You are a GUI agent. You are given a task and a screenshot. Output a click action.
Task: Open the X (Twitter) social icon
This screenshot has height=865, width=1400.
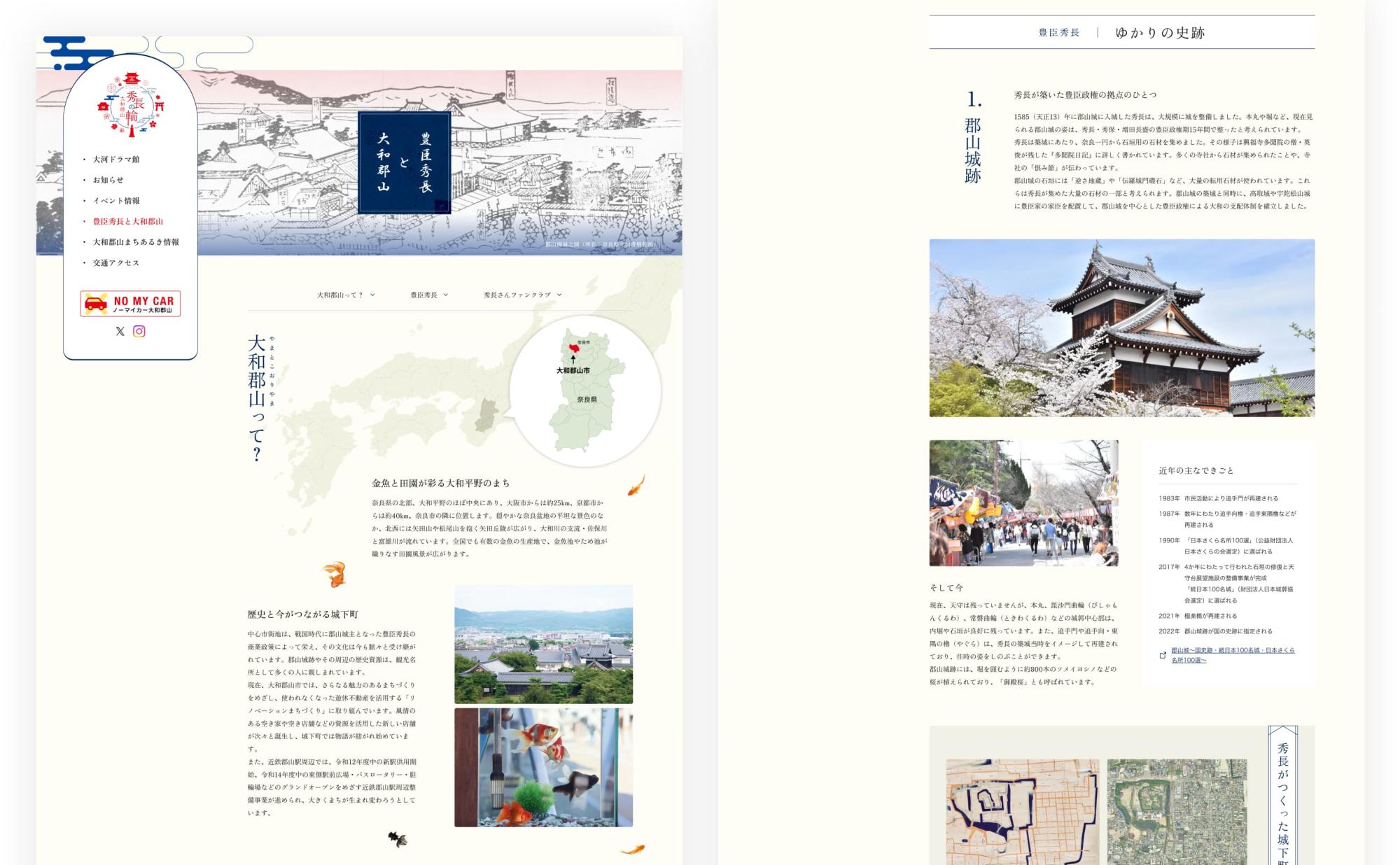coord(120,332)
